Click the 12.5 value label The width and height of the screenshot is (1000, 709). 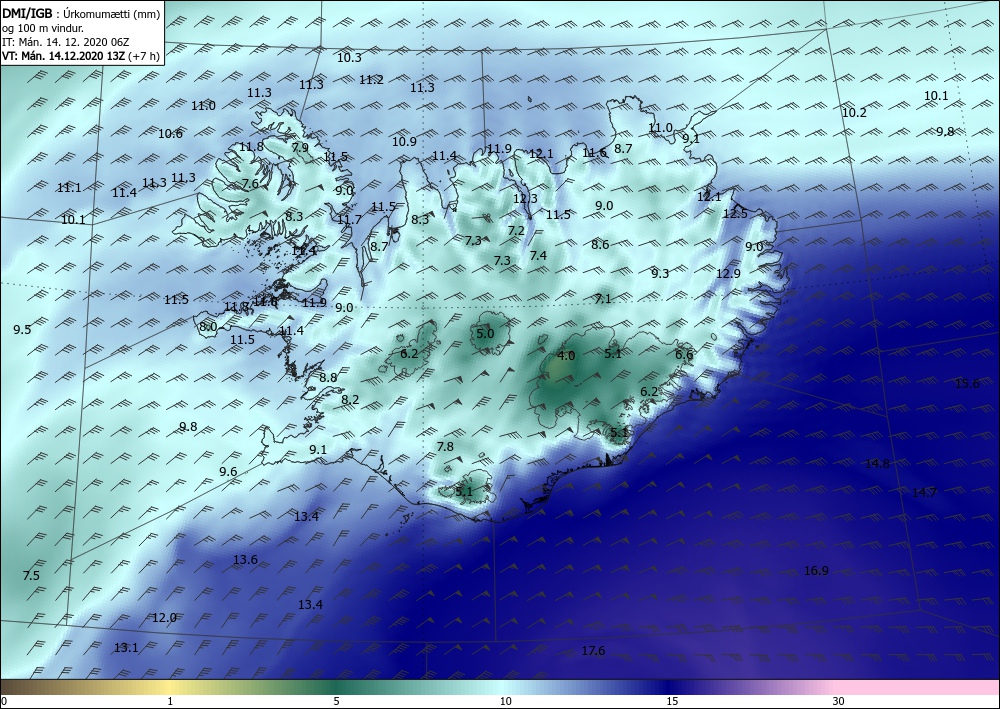[735, 214]
